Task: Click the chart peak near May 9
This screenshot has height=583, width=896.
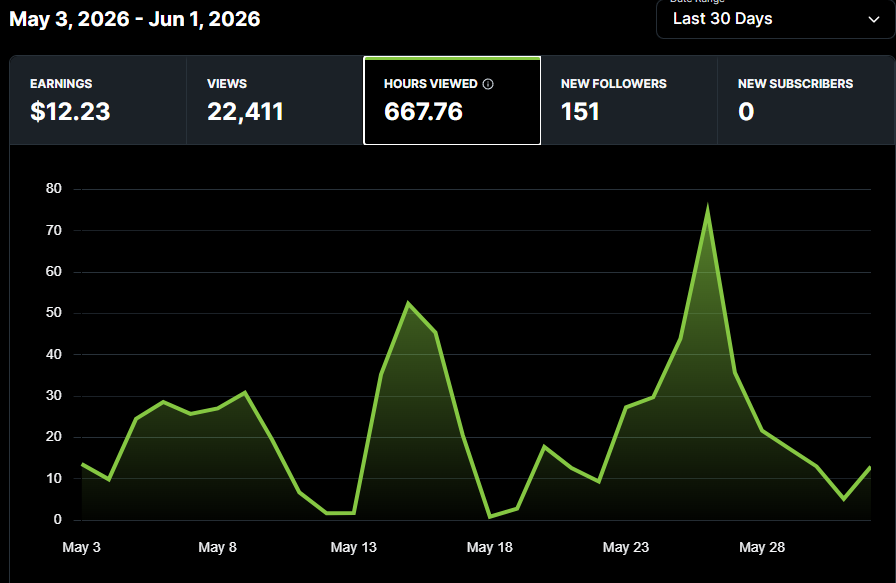Action: (x=245, y=393)
